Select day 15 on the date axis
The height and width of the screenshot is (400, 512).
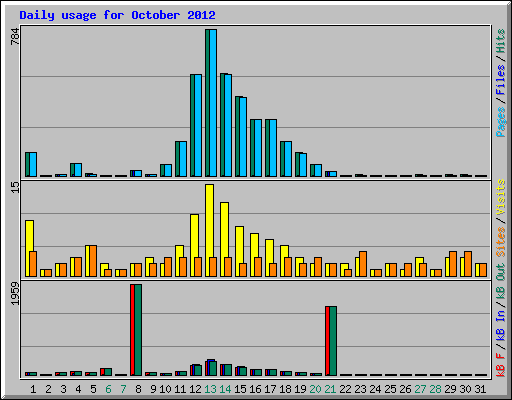click(x=240, y=389)
